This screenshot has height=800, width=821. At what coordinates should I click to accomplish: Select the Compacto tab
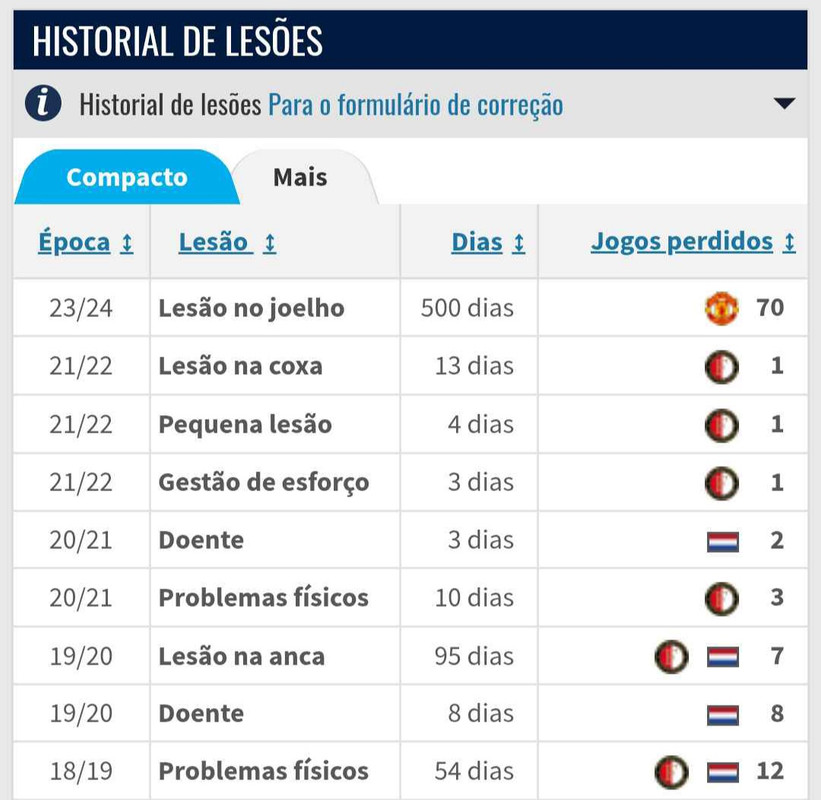pos(127,177)
